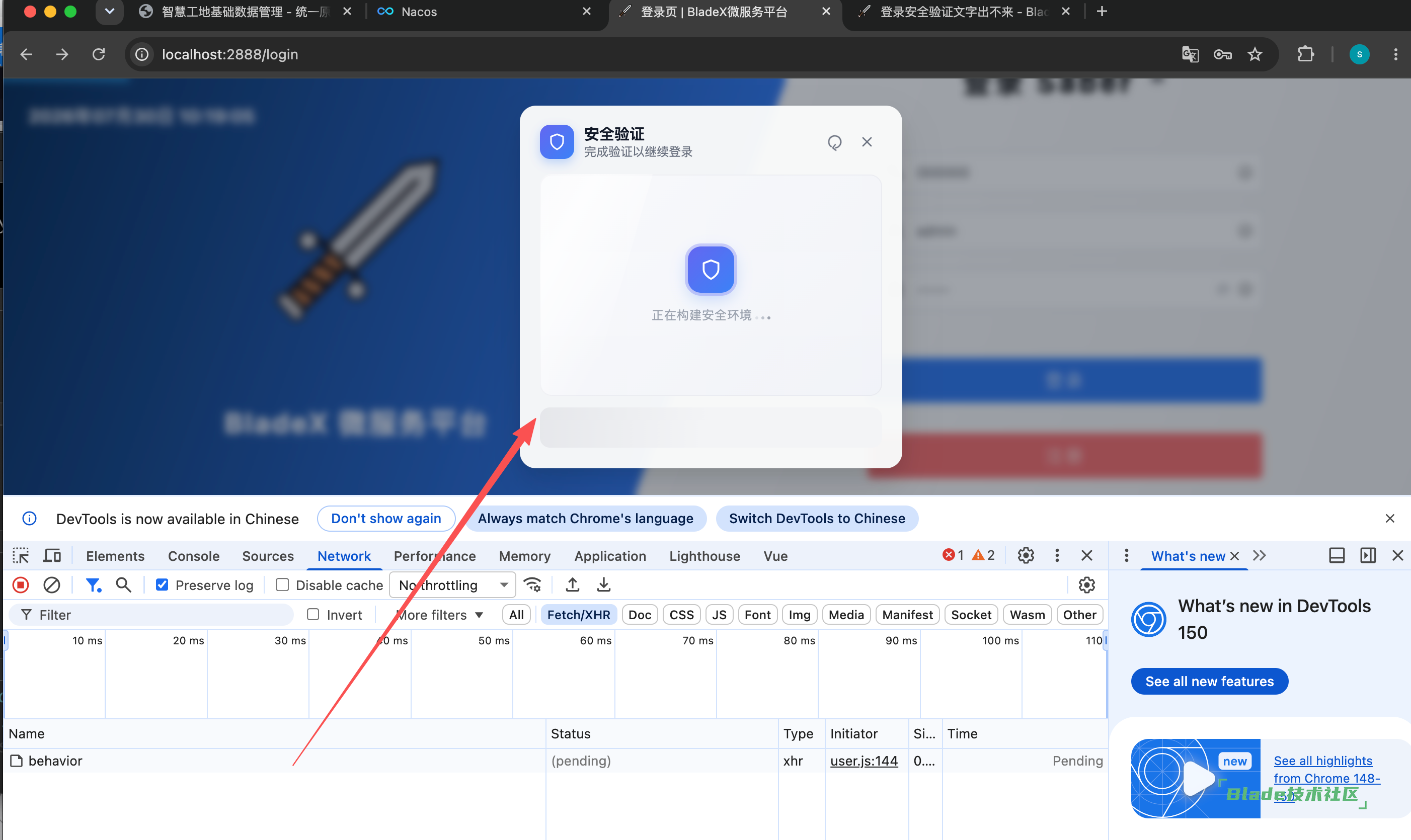Screen dimensions: 1411x840
Task: Open the Sources panel
Action: (268, 556)
